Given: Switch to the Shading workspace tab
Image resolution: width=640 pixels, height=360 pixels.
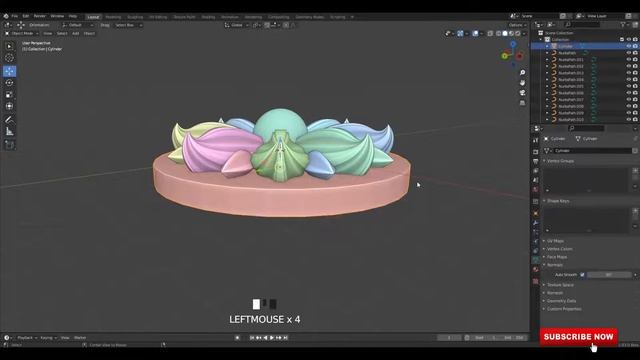Looking at the screenshot, I should tap(208, 17).
